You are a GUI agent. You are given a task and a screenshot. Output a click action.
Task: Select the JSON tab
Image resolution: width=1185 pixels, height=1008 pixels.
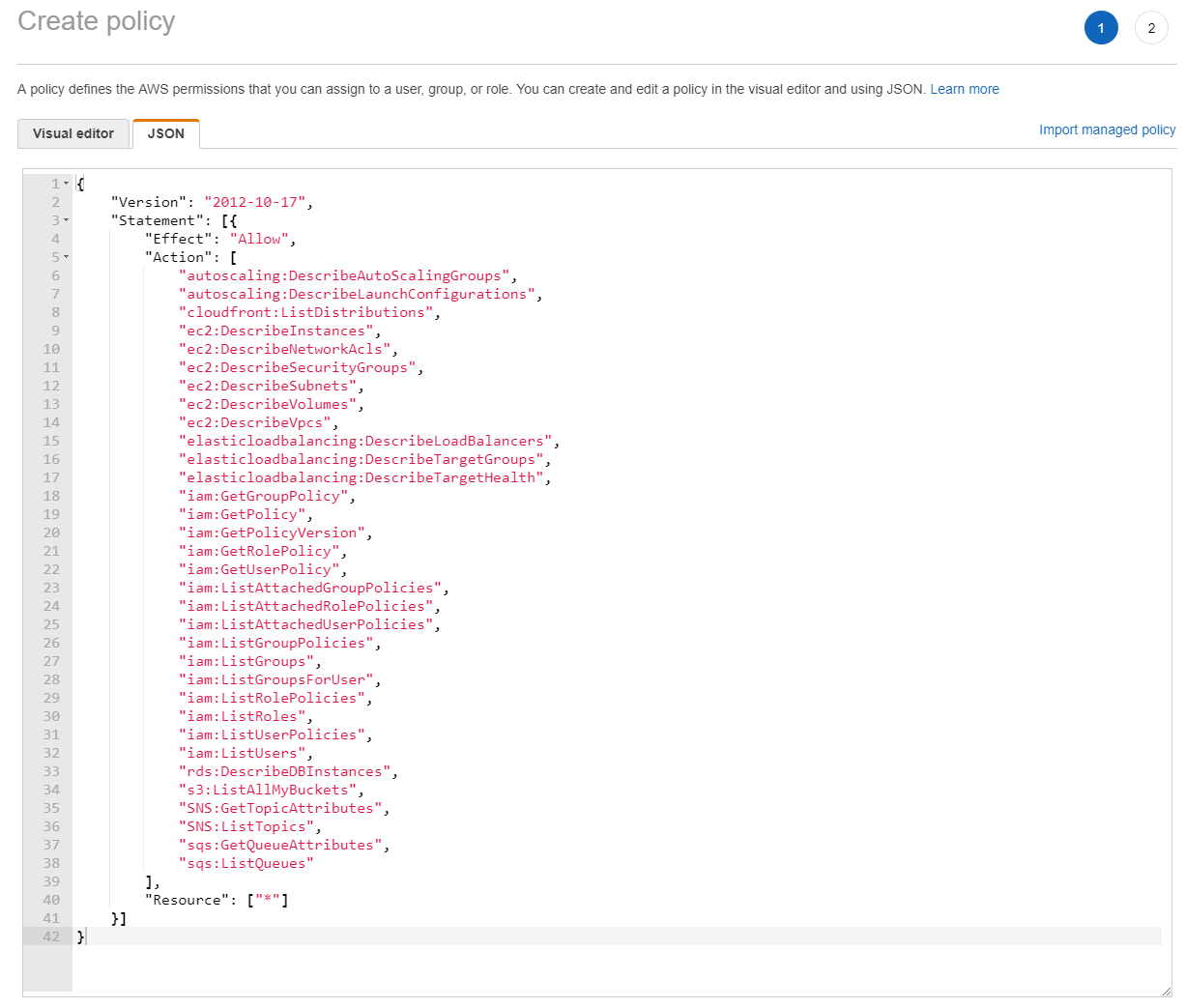point(165,133)
